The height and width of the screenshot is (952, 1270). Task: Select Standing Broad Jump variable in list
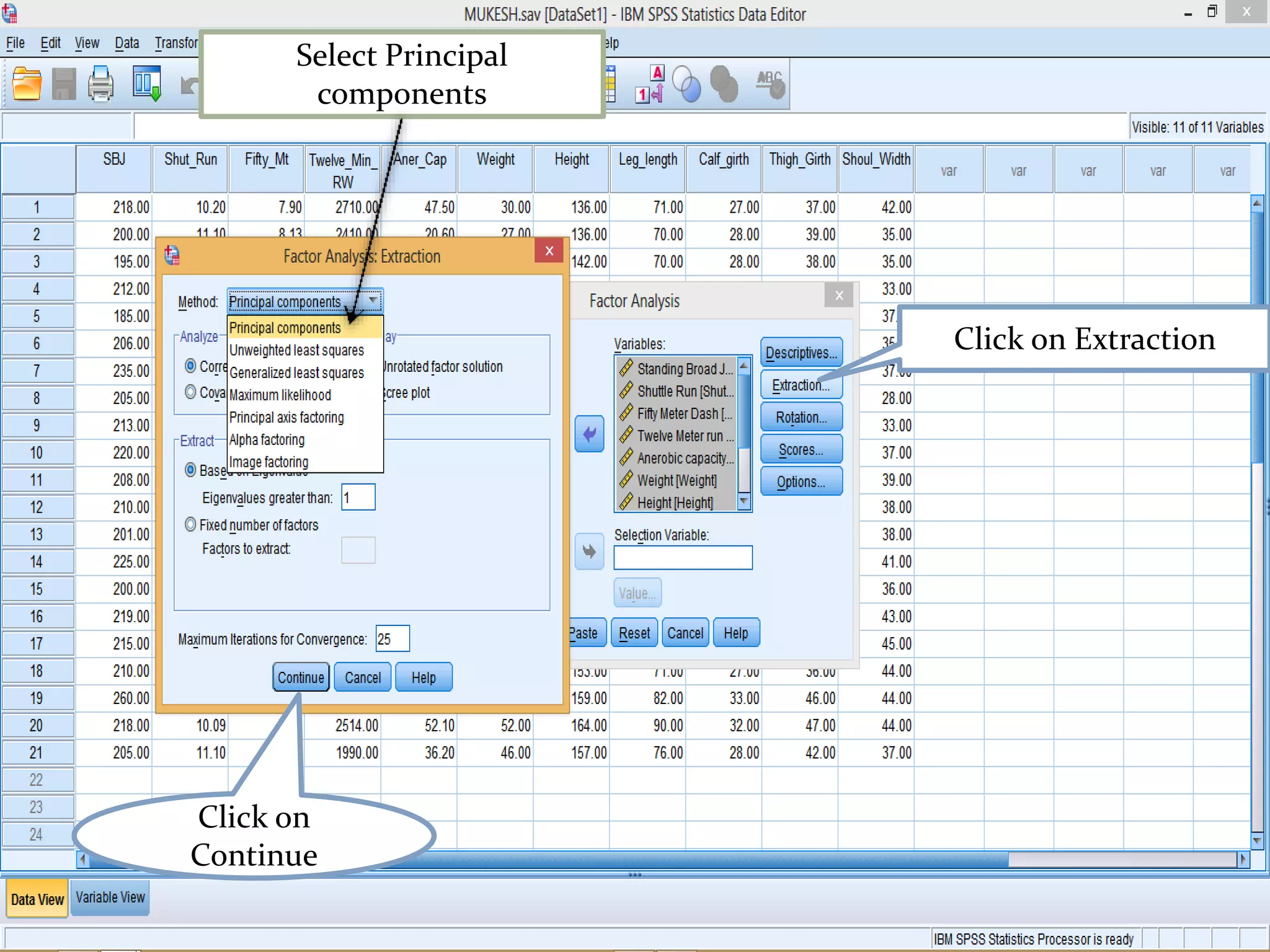click(x=677, y=369)
